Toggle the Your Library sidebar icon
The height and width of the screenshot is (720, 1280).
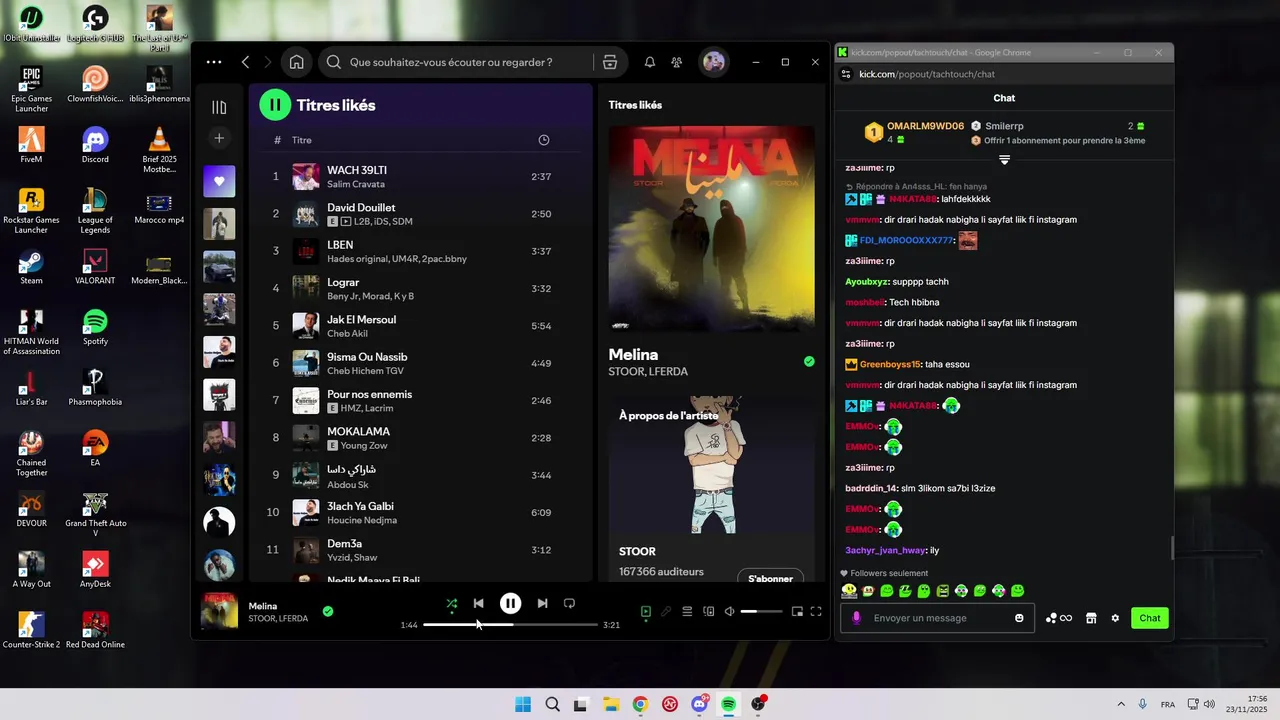(x=219, y=107)
